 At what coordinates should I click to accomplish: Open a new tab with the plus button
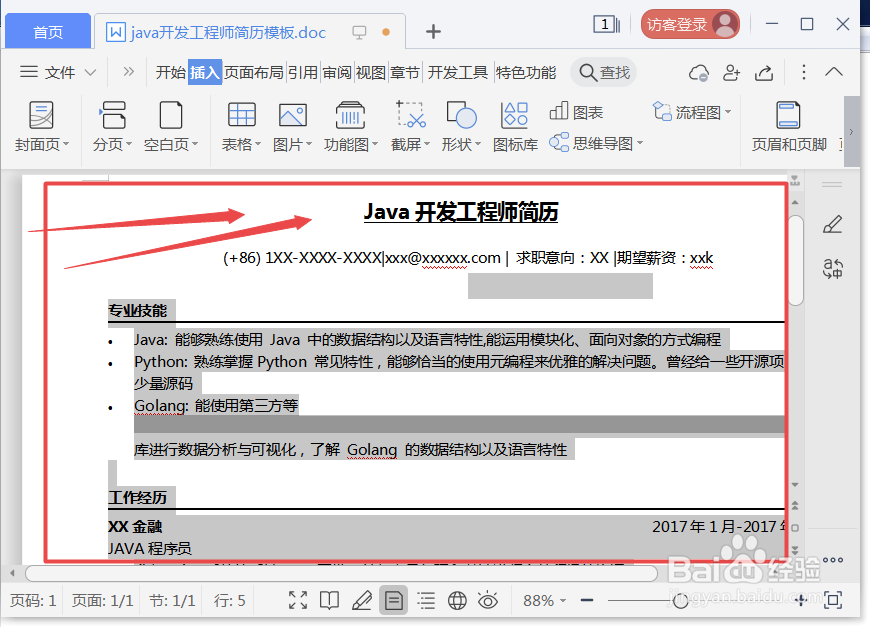tap(433, 32)
